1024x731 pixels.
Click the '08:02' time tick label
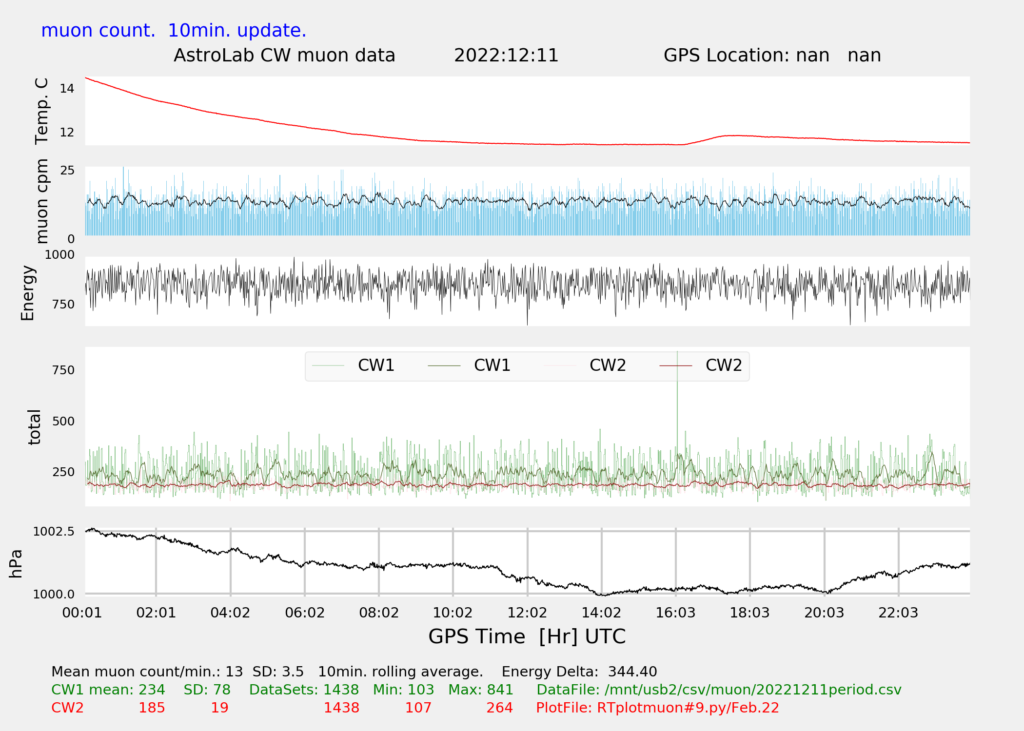click(379, 613)
